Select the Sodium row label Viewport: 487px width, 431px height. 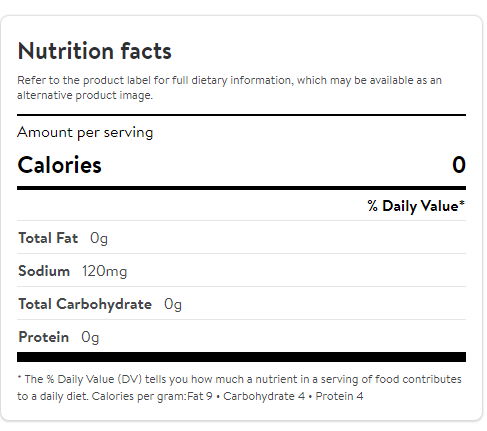click(44, 271)
